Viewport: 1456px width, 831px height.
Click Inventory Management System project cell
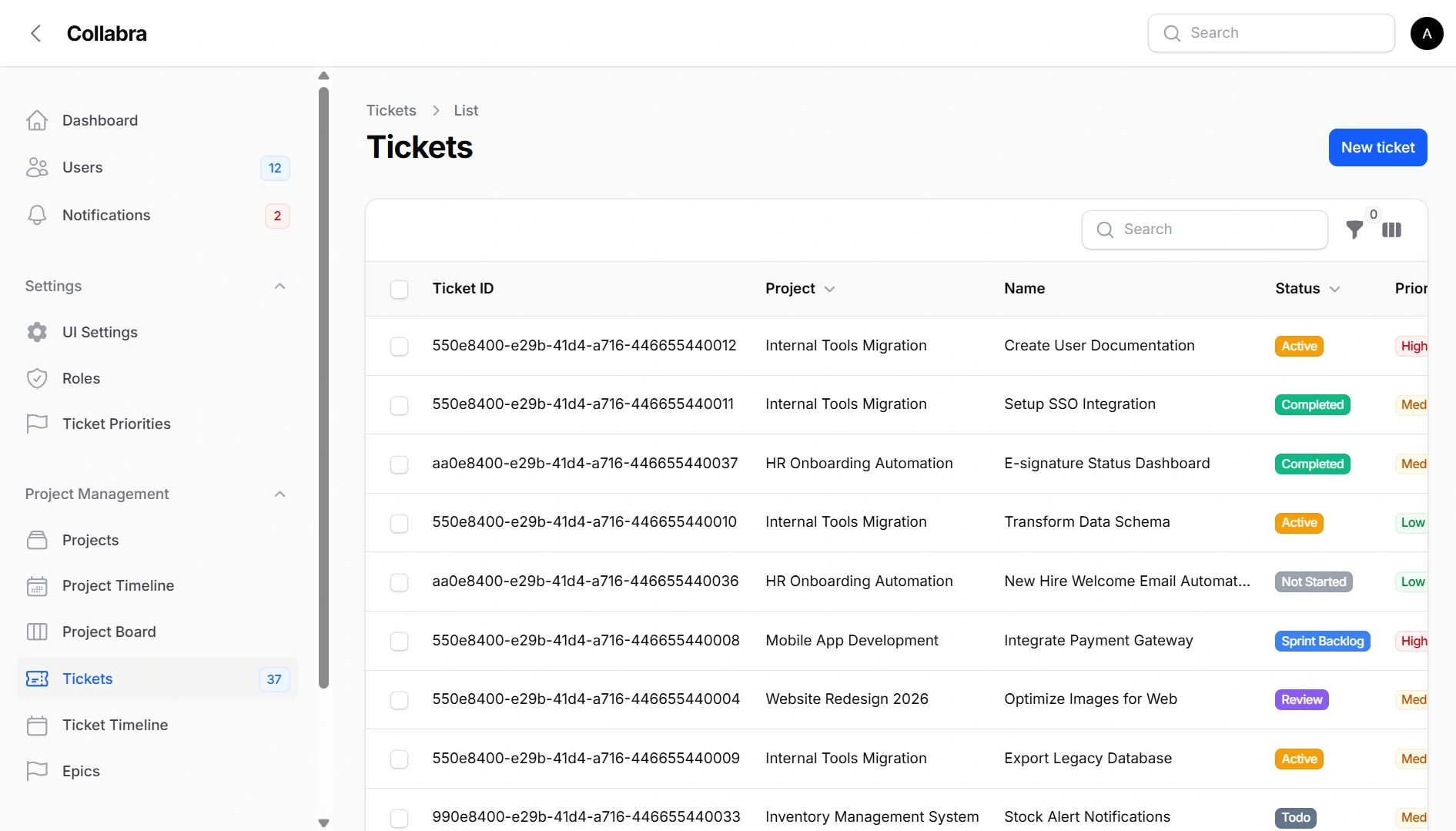[872, 816]
